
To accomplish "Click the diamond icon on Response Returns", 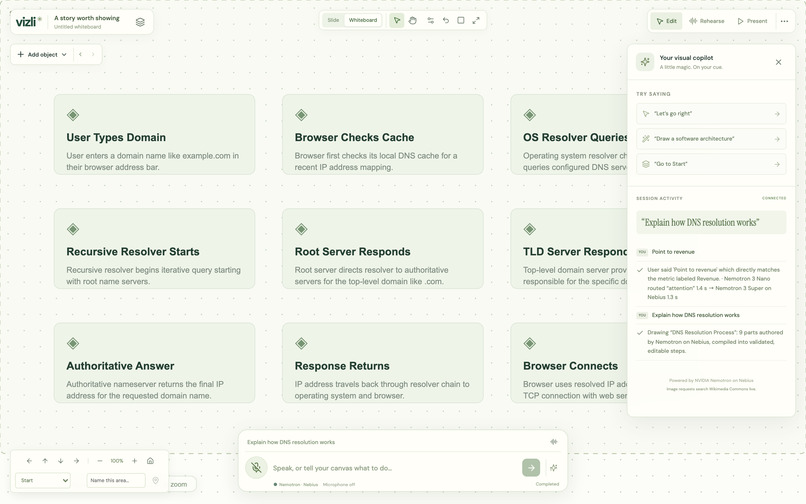I will 301,343.
